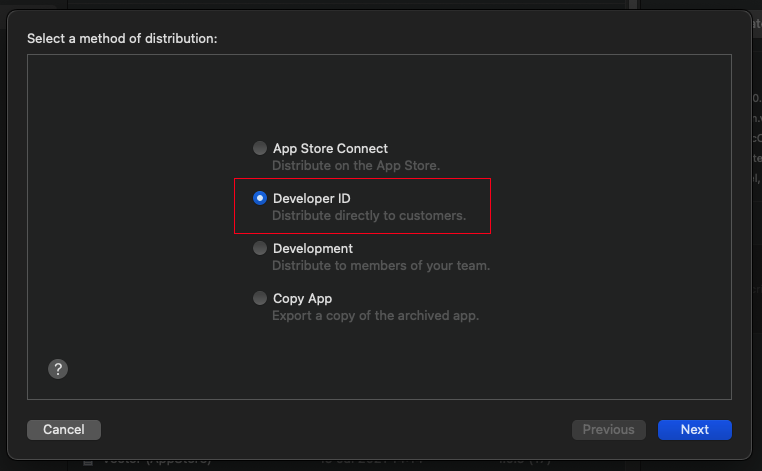Viewport: 762px width, 471px height.
Task: Open the help question mark button
Action: [x=57, y=369]
